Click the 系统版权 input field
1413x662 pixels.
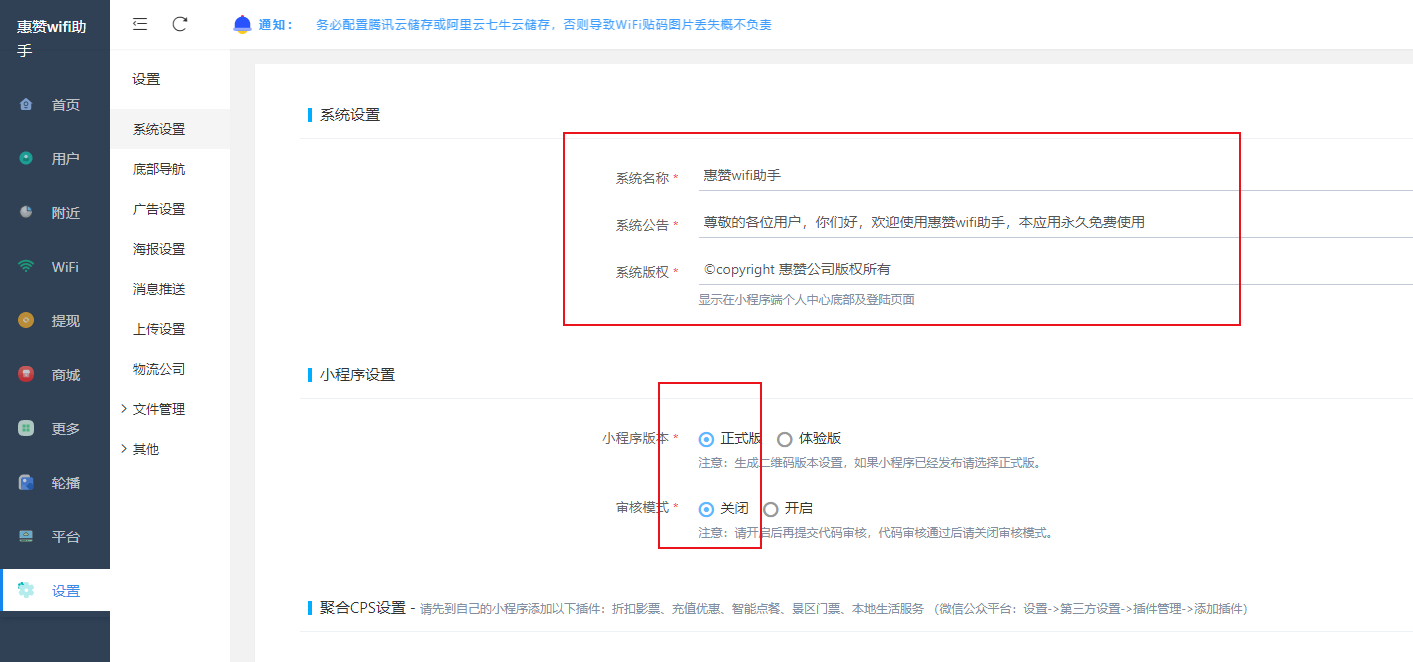(x=1055, y=269)
